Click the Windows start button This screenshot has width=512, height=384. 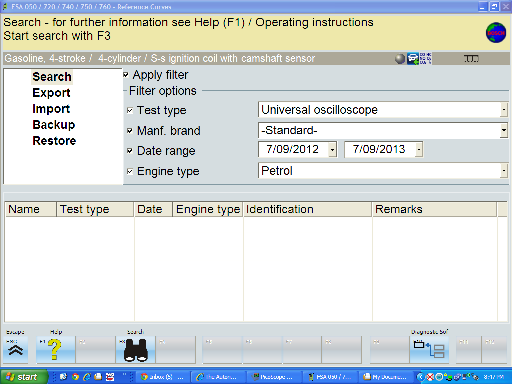coord(24,377)
